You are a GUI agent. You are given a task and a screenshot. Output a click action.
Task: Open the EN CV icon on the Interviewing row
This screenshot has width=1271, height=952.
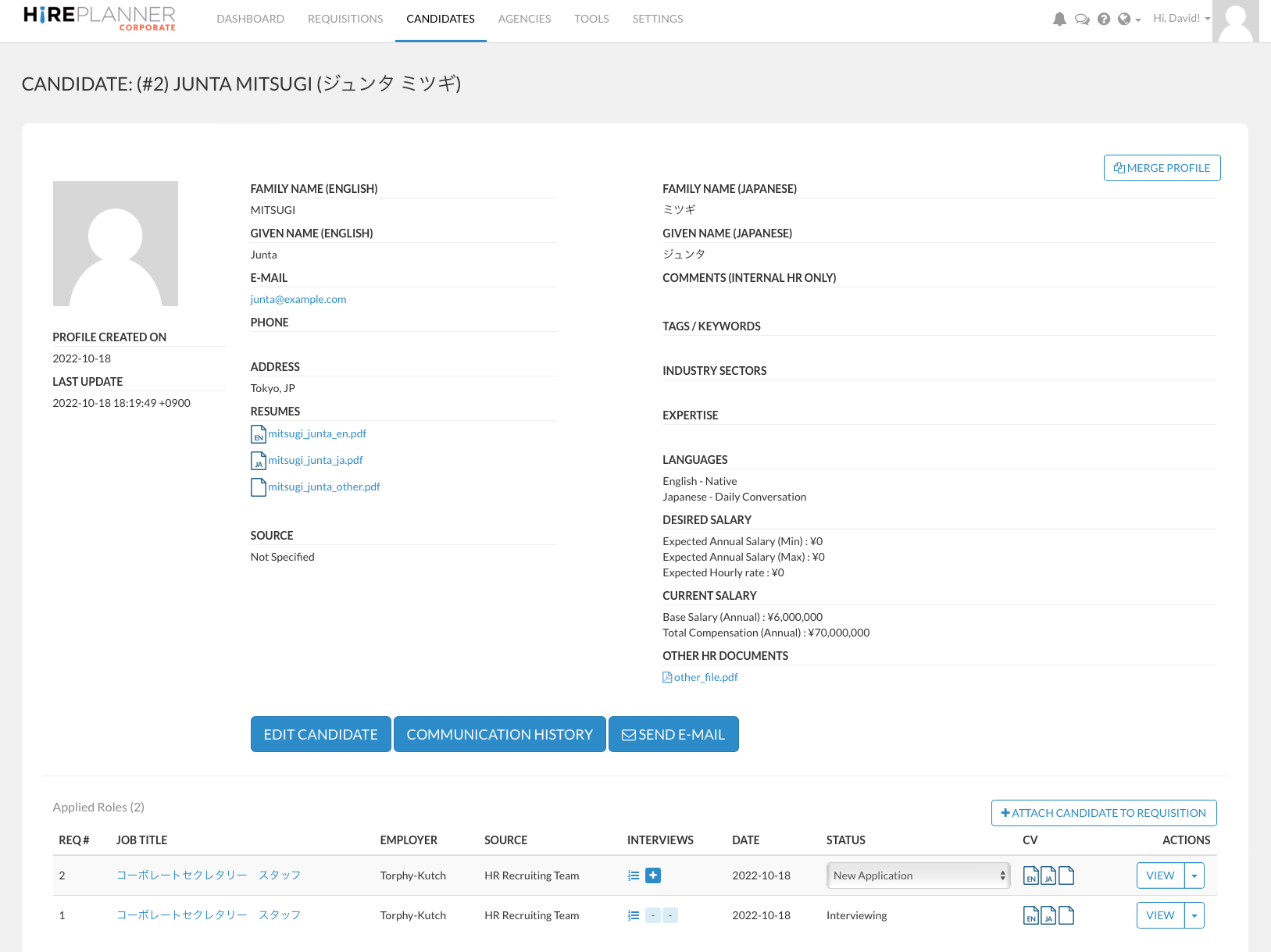1031,915
